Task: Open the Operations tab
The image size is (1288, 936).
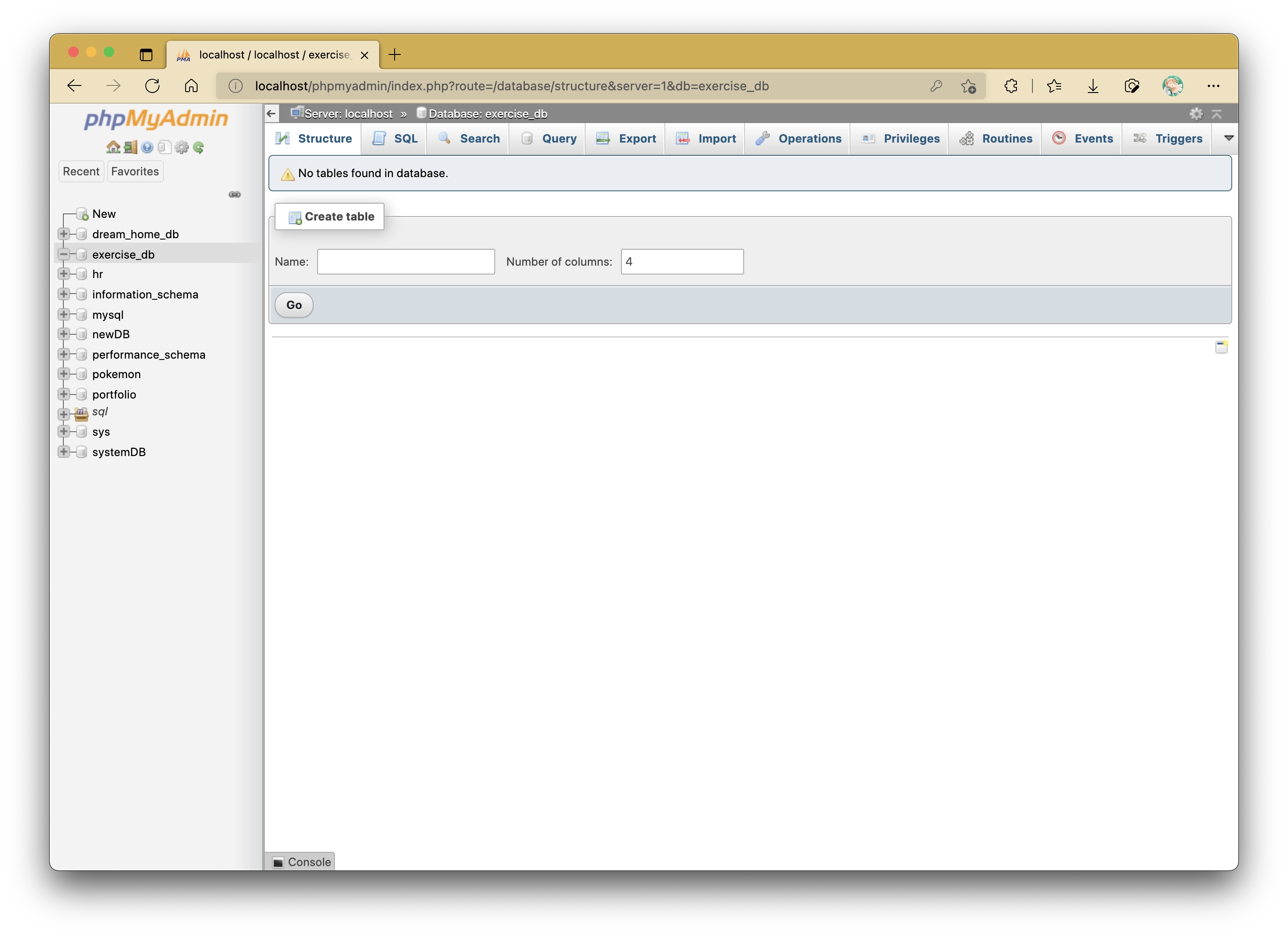Action: pyautogui.click(x=797, y=139)
